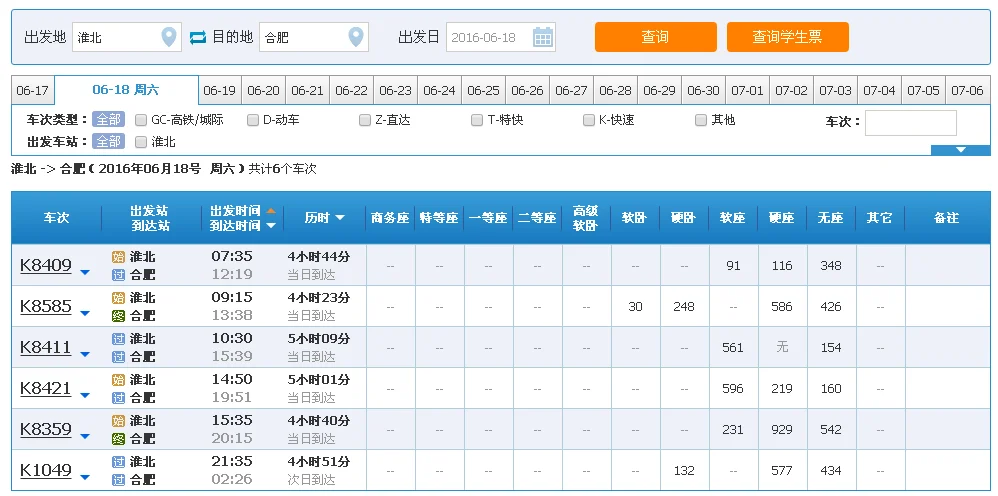Switch to the 06-17 date tab
998x496 pixels.
click(x=32, y=90)
